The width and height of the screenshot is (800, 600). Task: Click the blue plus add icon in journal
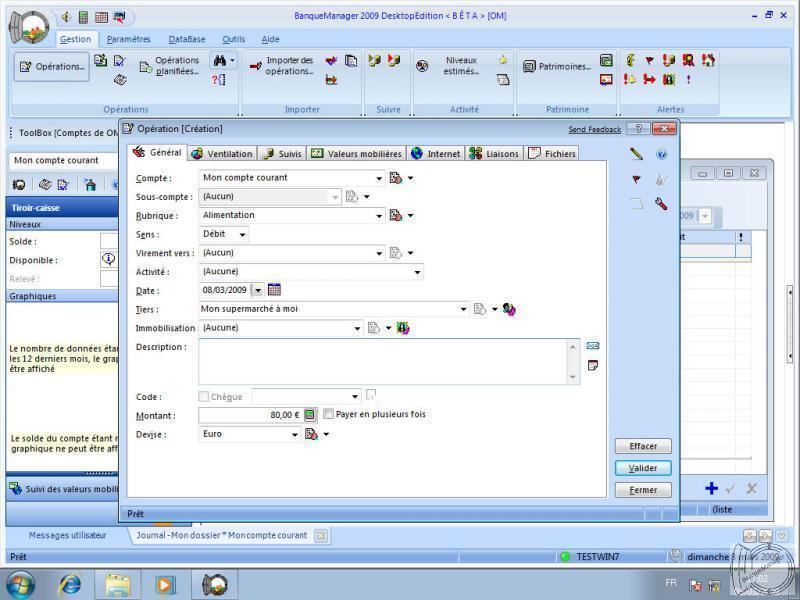pyautogui.click(x=711, y=488)
